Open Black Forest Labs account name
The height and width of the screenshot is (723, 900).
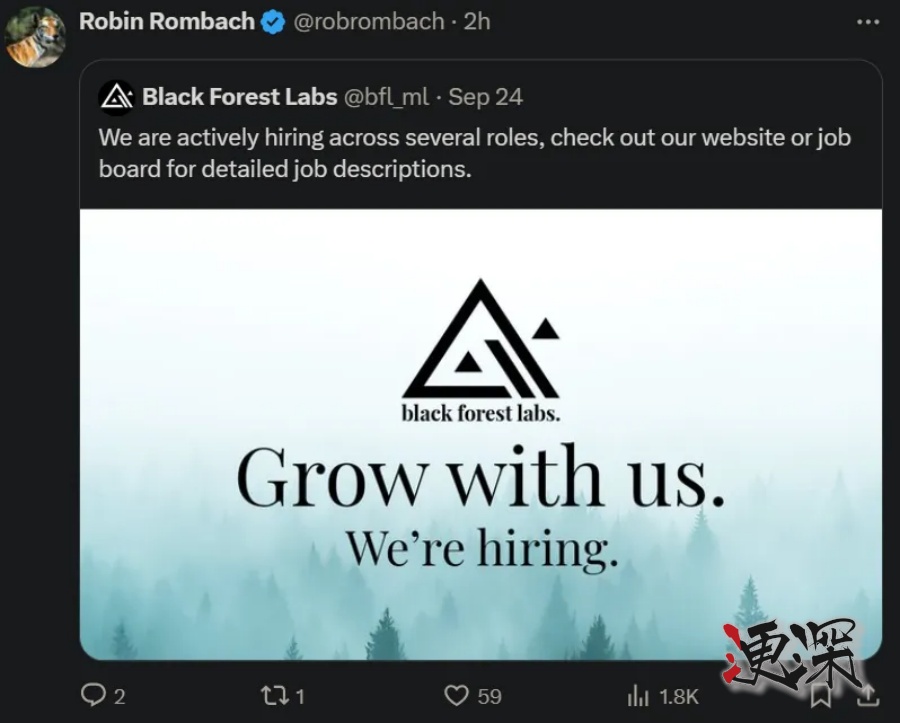click(240, 96)
